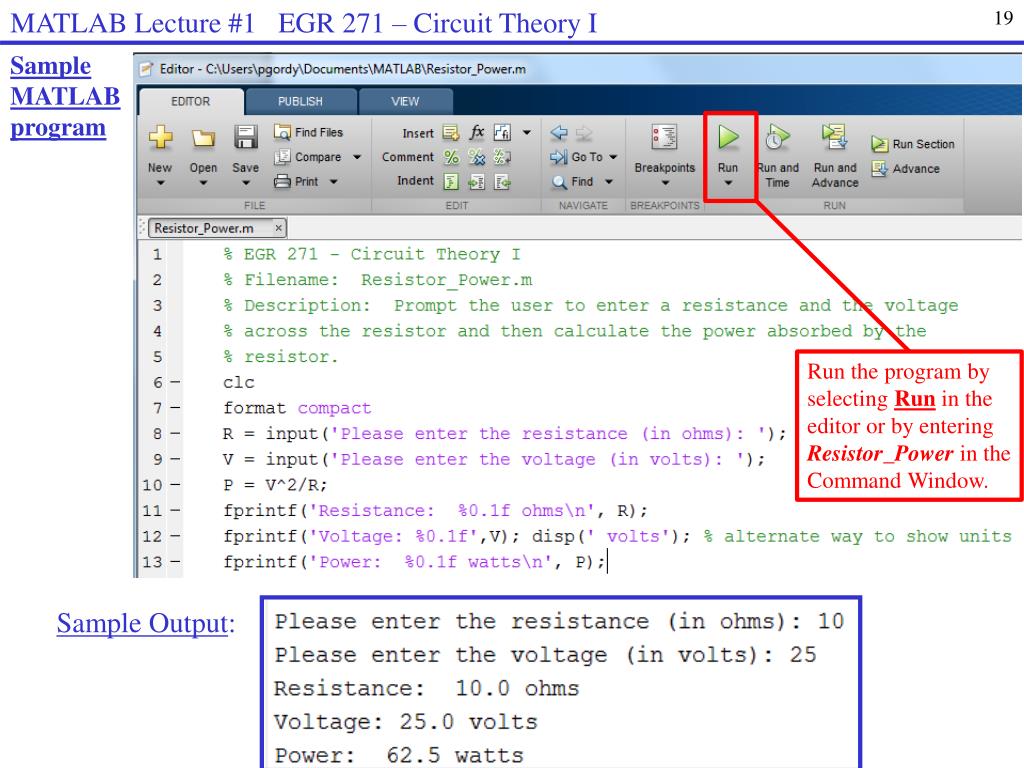
Task: Open Find Files in the FILE group
Action: pyautogui.click(x=308, y=132)
